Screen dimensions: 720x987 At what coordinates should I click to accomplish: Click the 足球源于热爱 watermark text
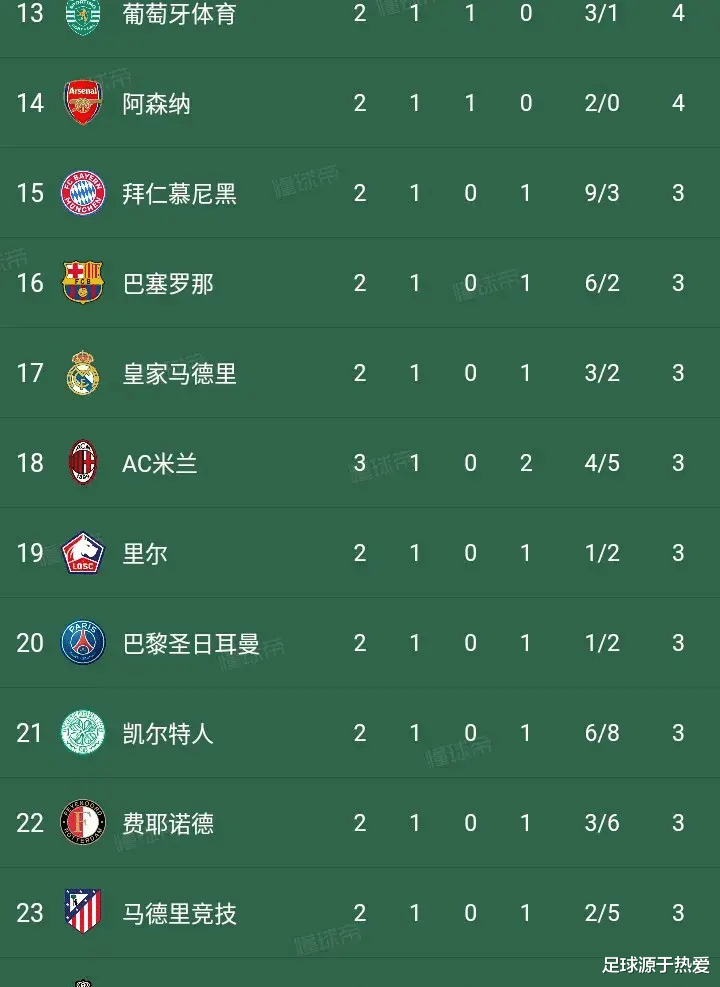[656, 964]
